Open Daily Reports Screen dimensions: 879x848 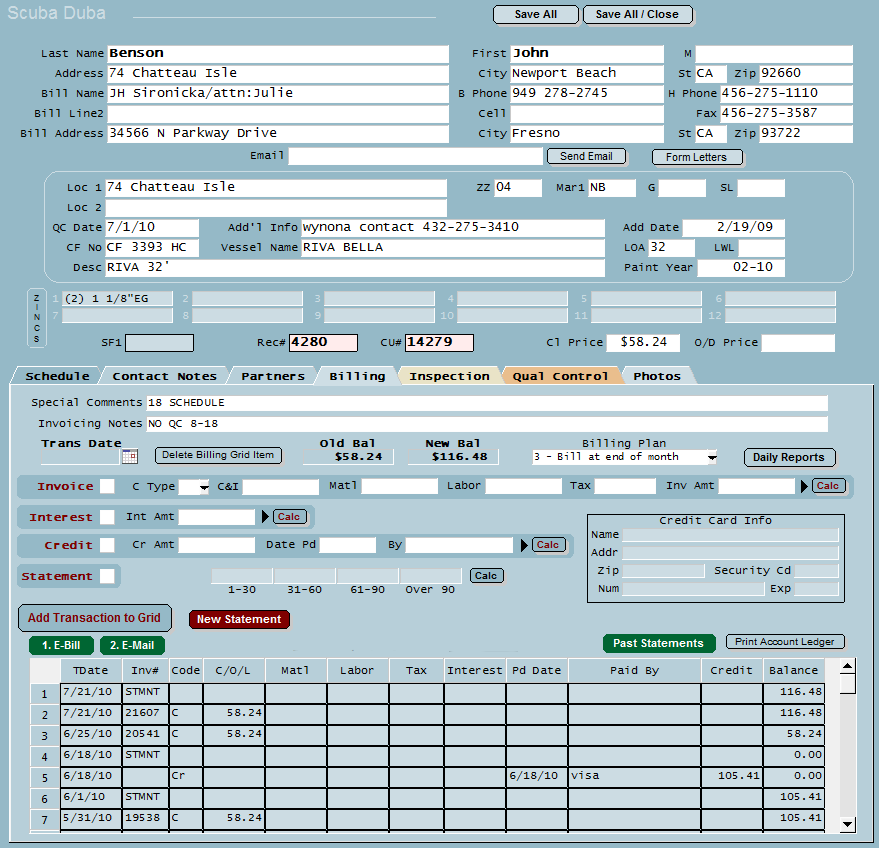789,457
